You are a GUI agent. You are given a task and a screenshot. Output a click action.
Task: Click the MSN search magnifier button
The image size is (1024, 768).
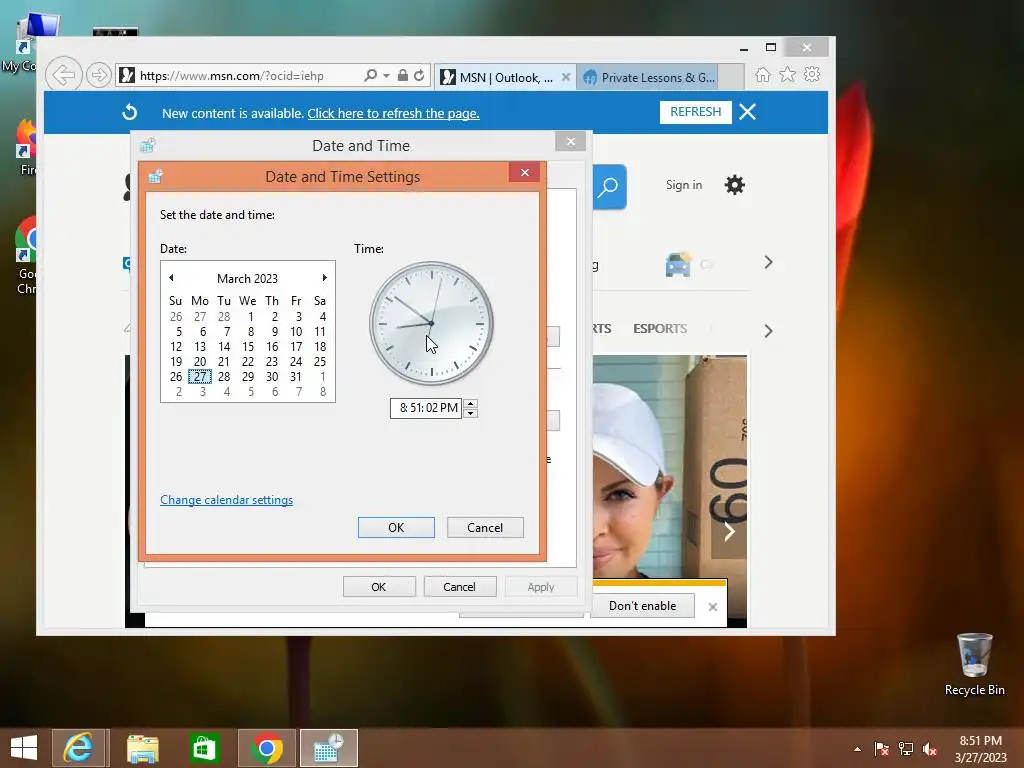tap(608, 187)
